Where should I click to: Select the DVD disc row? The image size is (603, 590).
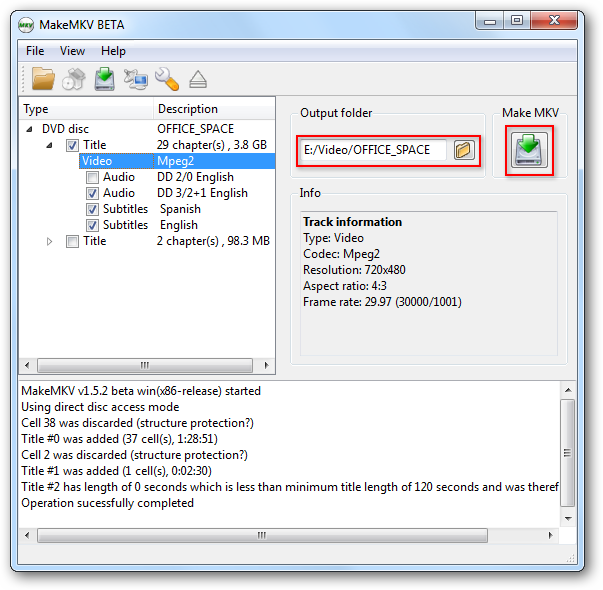click(147, 129)
